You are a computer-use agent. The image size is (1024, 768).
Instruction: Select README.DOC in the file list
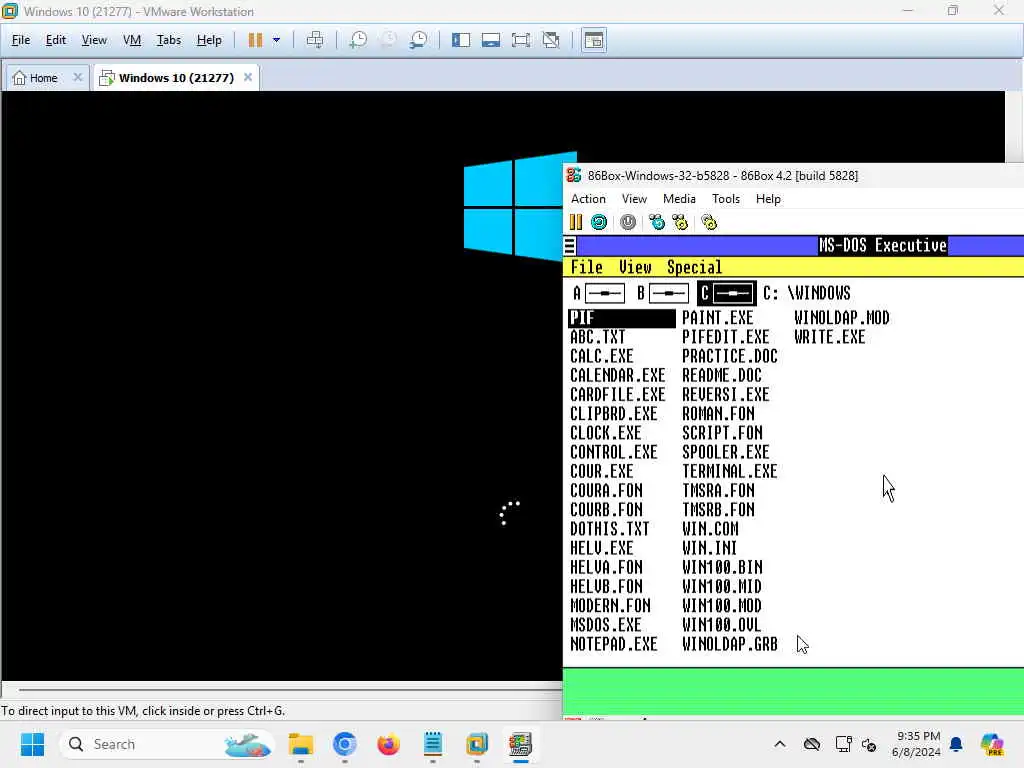click(x=722, y=376)
